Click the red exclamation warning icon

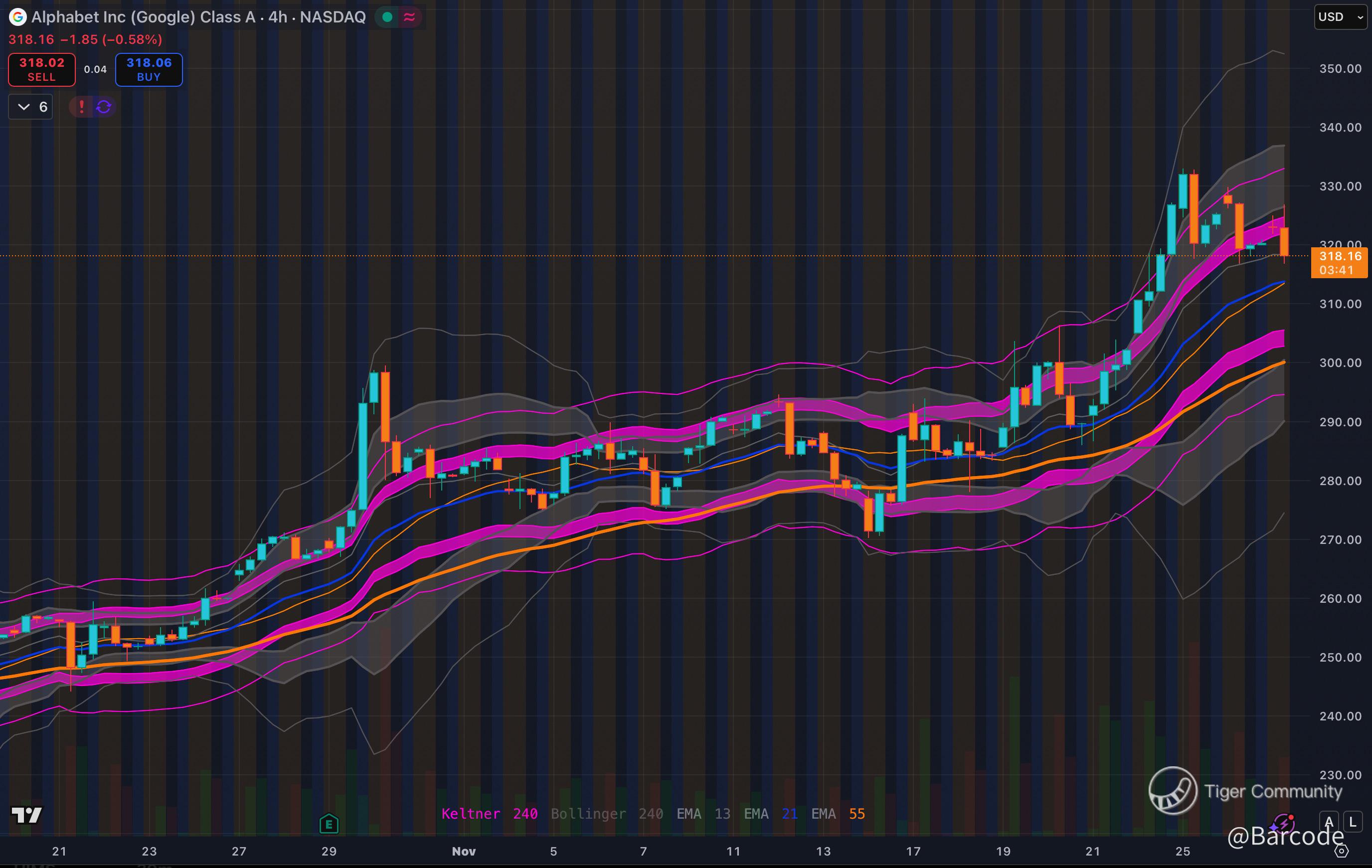click(81, 107)
